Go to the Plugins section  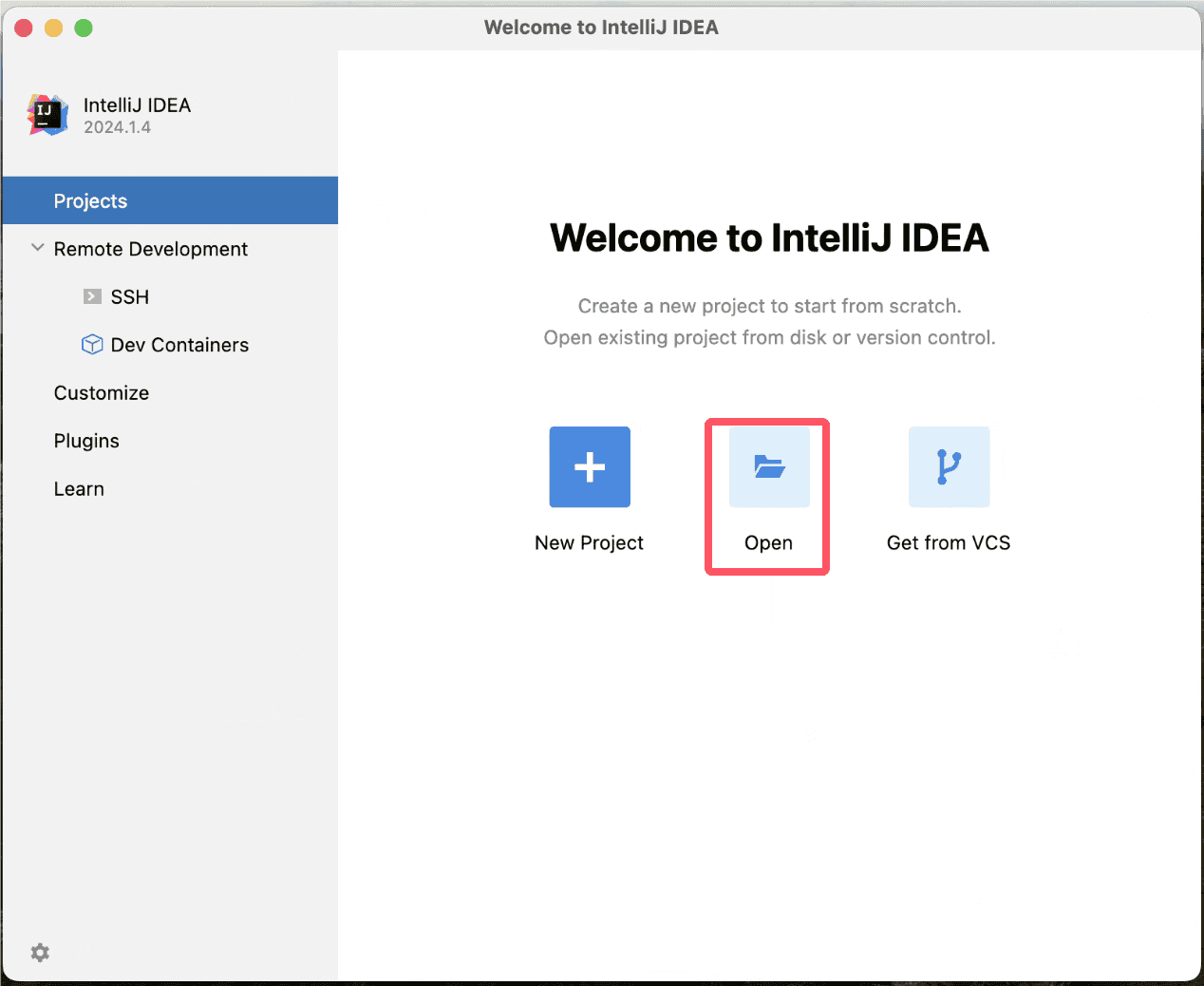coord(86,441)
